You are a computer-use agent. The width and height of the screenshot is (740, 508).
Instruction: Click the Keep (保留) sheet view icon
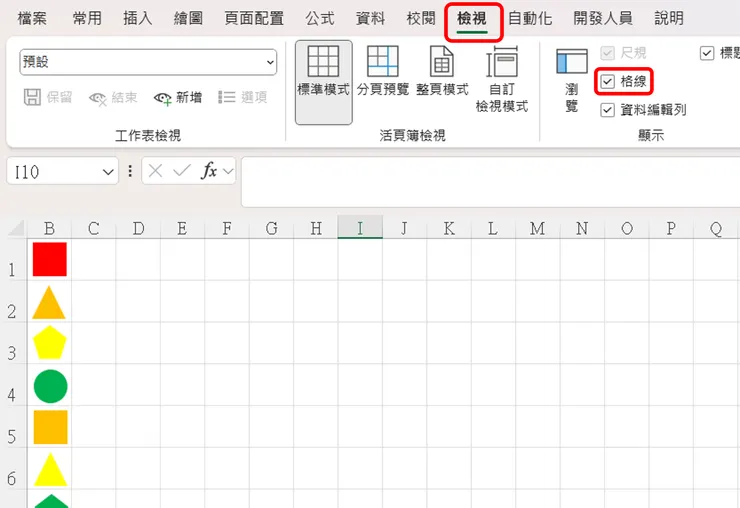pos(32,97)
